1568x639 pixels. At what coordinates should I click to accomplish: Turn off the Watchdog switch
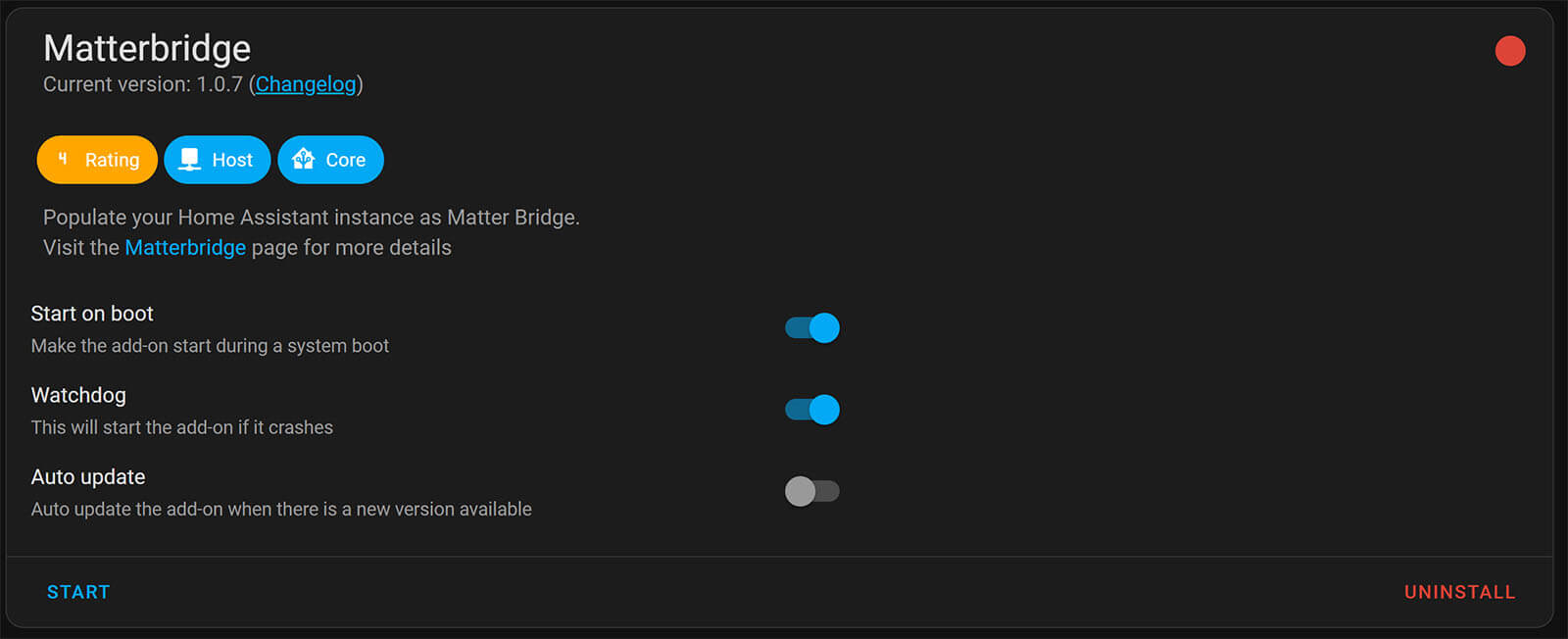810,409
